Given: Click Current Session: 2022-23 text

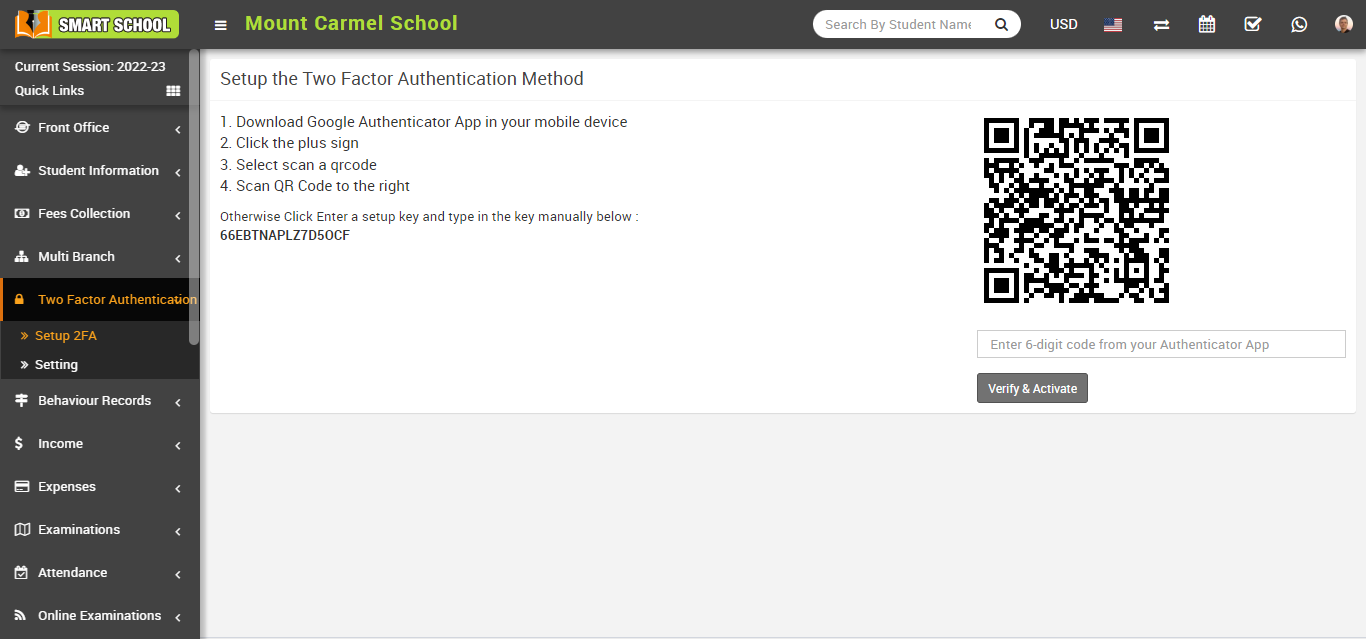Looking at the screenshot, I should [x=90, y=67].
